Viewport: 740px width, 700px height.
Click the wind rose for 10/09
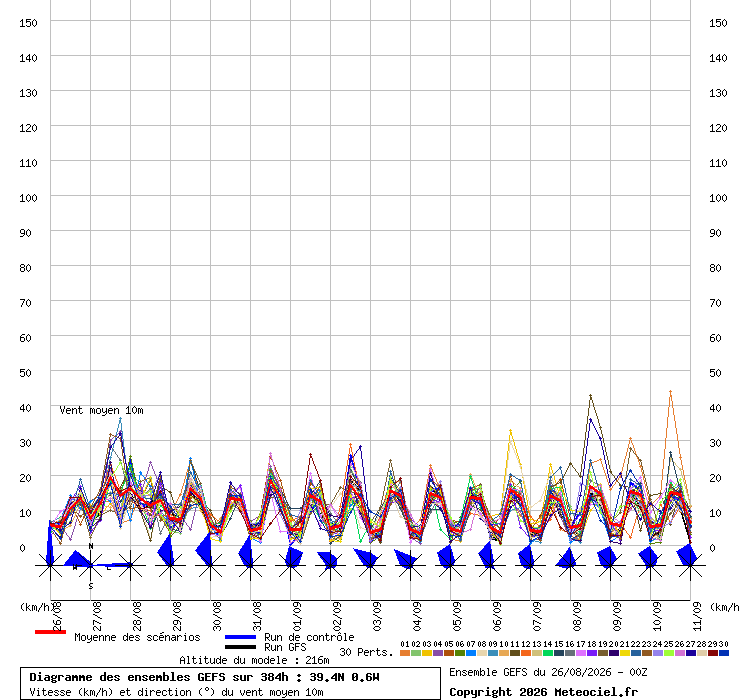click(650, 565)
